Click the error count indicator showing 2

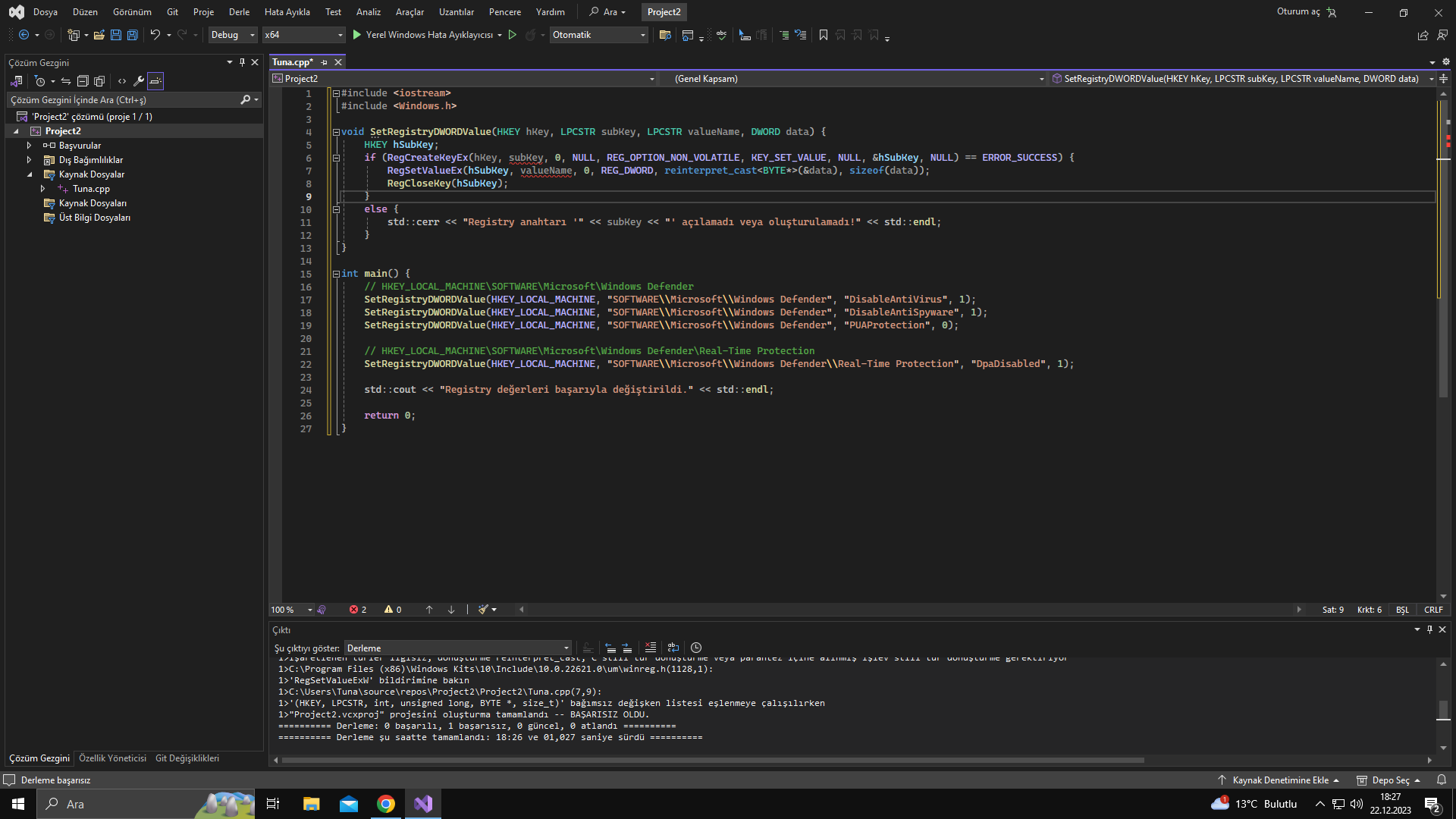358,610
